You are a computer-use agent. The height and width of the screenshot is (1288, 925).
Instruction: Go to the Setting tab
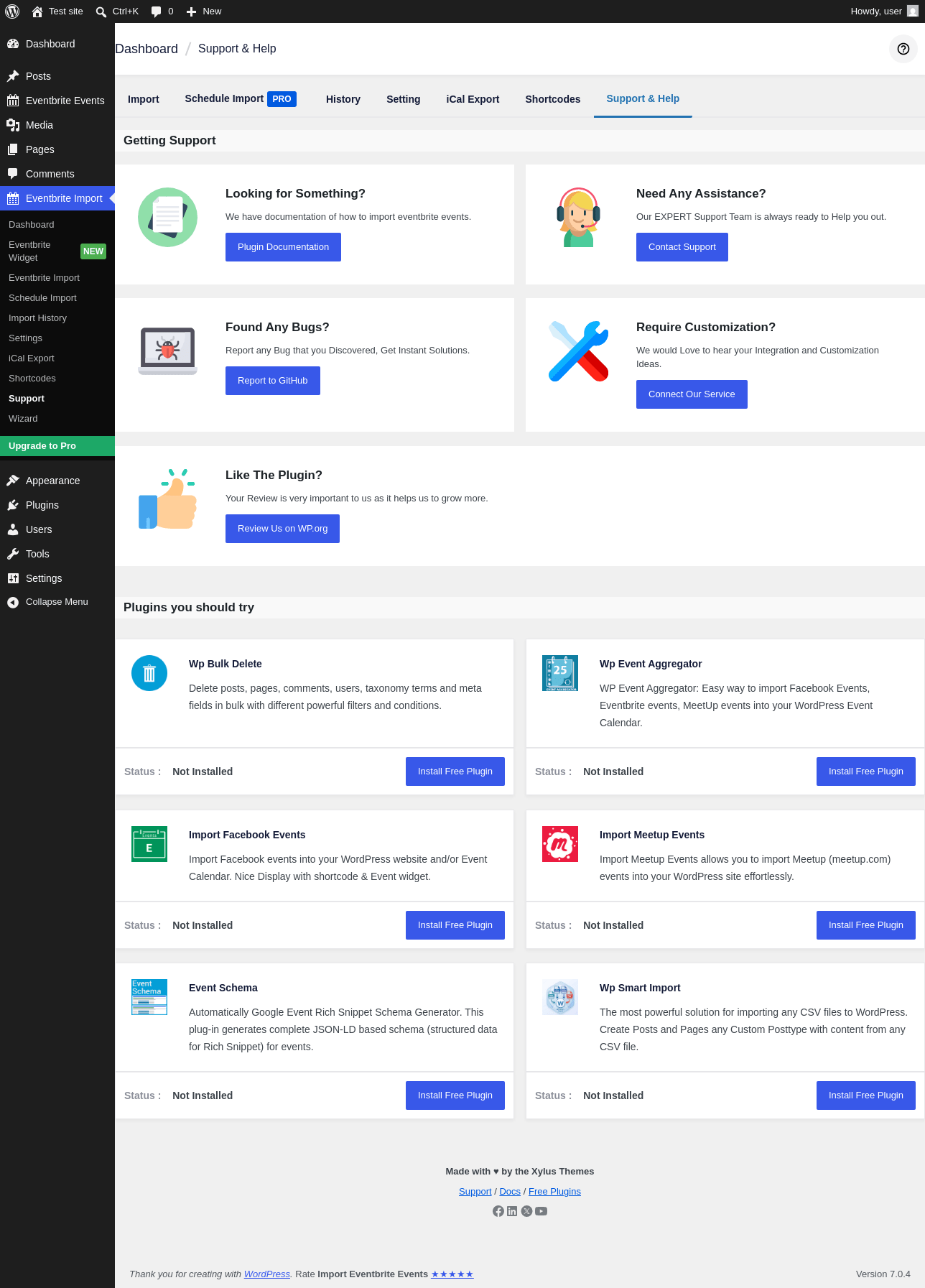[x=404, y=99]
